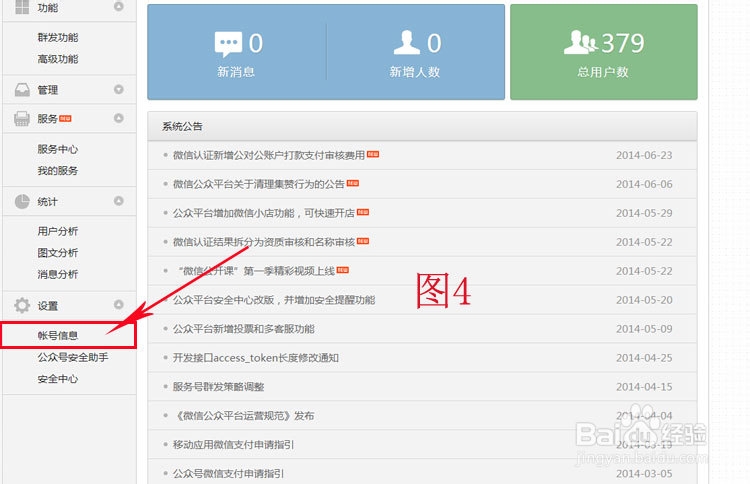
Task: Expand the 管理 section arrow
Action: [119, 89]
